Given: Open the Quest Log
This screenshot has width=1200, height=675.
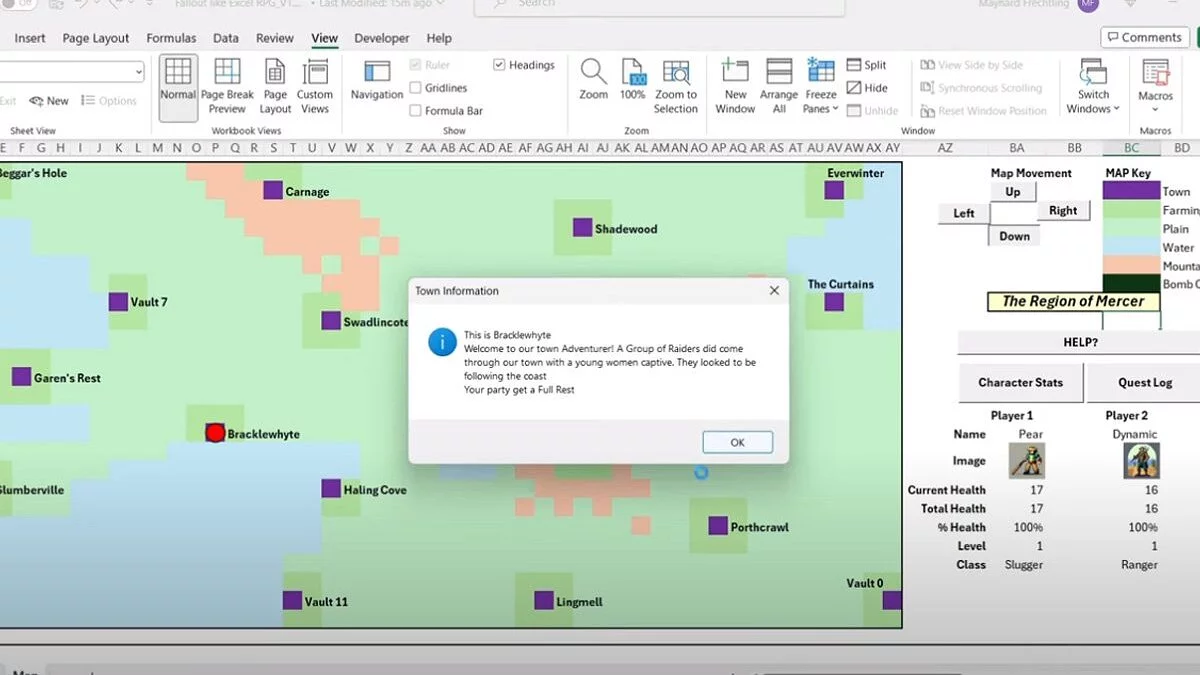Looking at the screenshot, I should [1145, 382].
